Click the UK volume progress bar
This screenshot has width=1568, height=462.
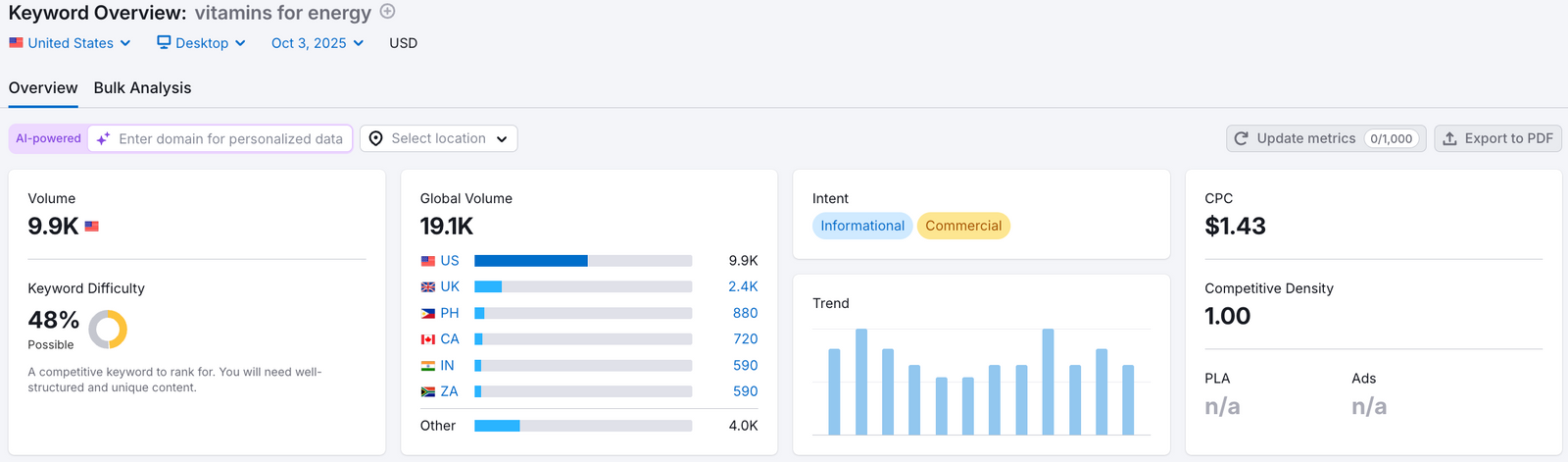583,286
